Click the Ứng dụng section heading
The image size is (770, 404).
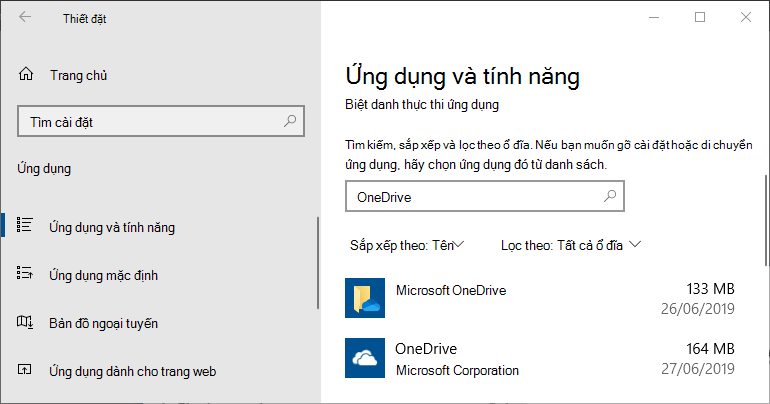(44, 168)
